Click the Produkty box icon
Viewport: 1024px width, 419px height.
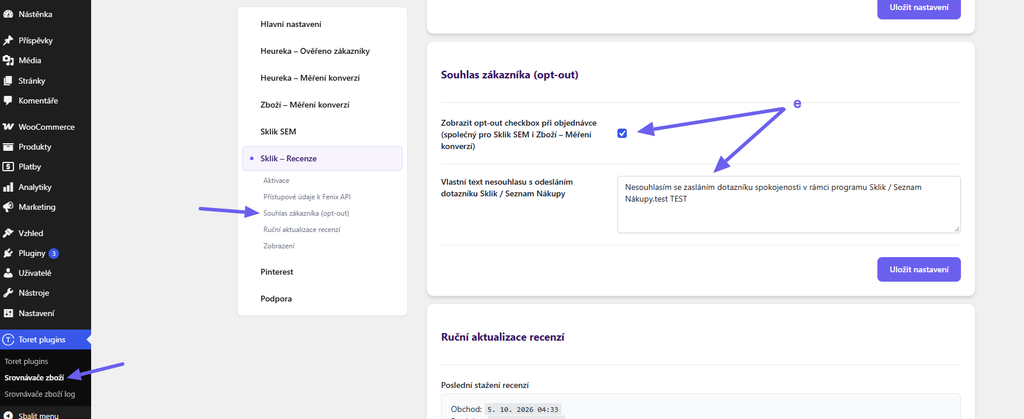coord(8,147)
